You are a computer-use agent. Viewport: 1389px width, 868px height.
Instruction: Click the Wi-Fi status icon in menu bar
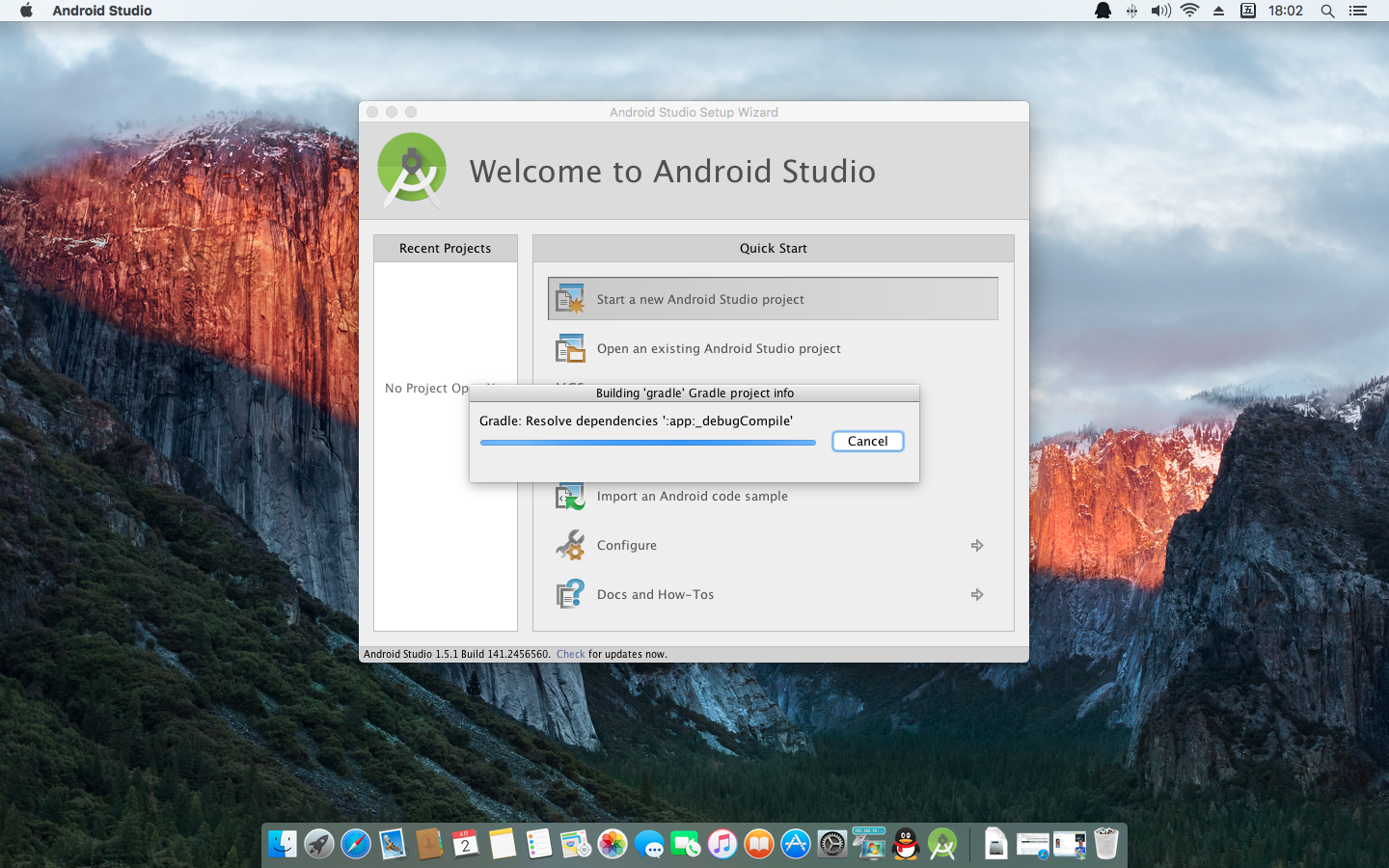pyautogui.click(x=1189, y=11)
